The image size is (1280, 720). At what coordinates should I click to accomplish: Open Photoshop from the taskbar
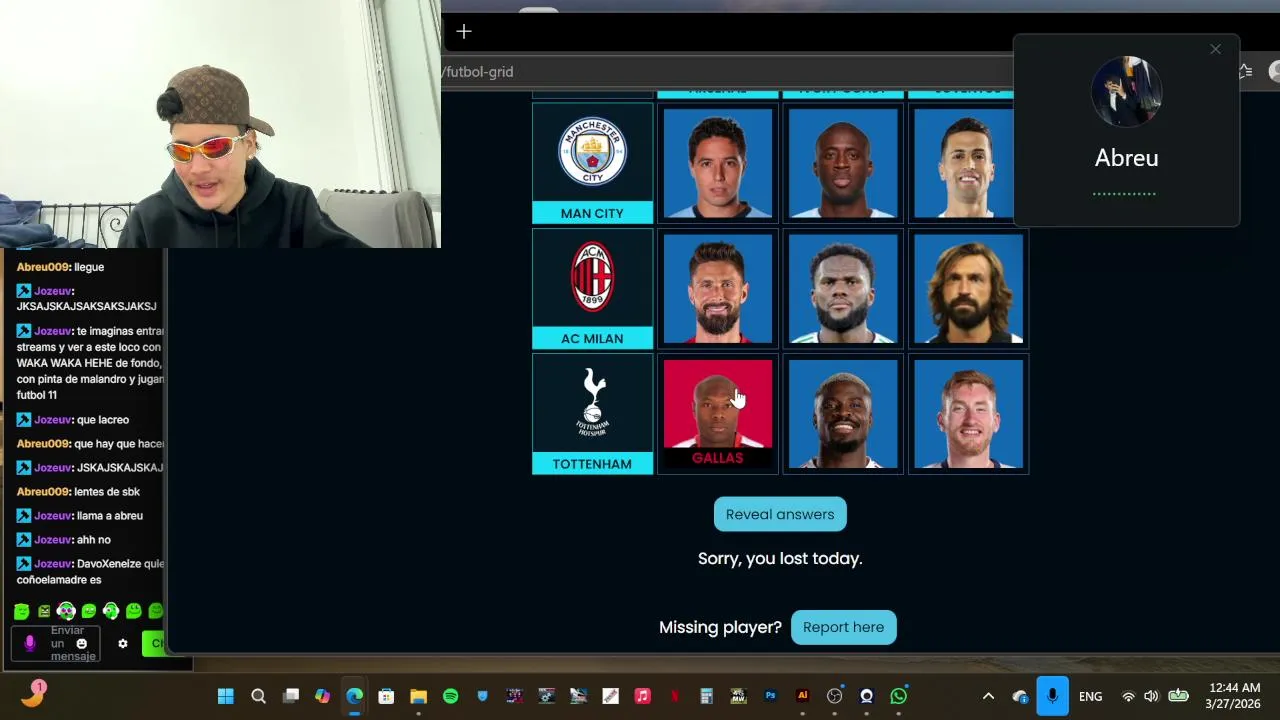tap(770, 696)
